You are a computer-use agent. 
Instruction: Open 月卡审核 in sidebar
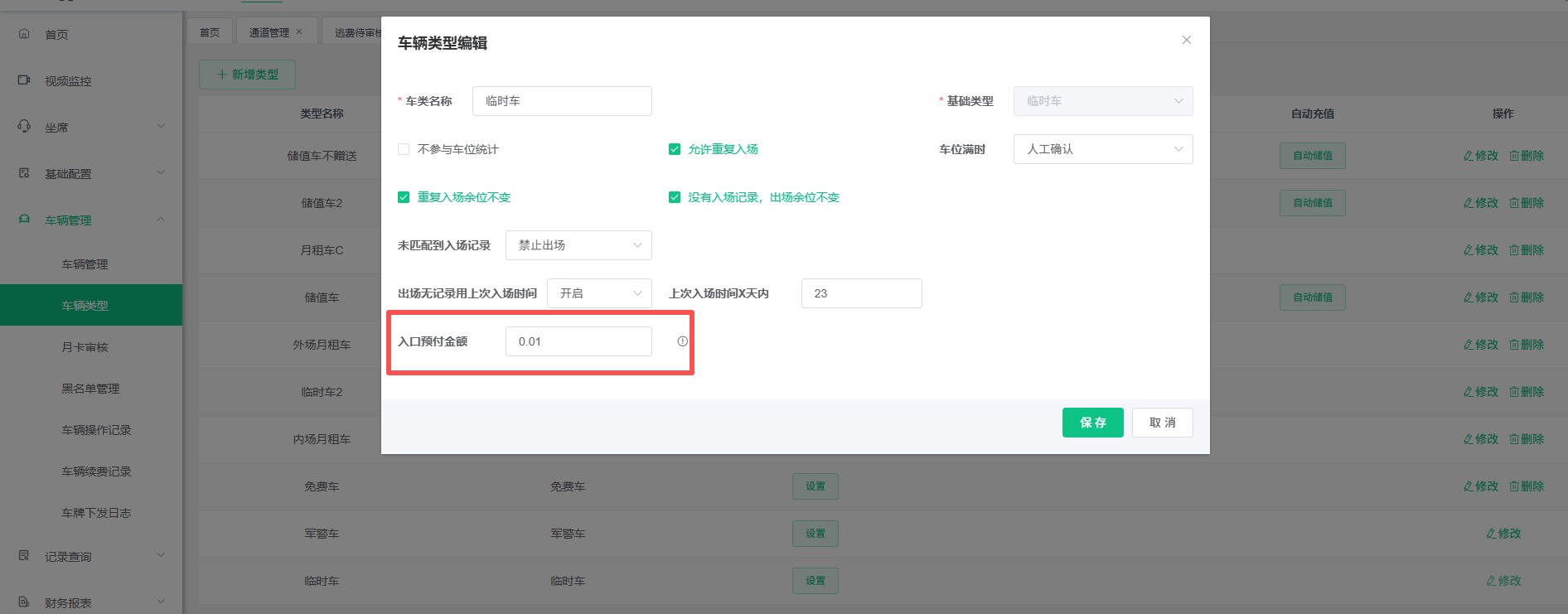[85, 347]
